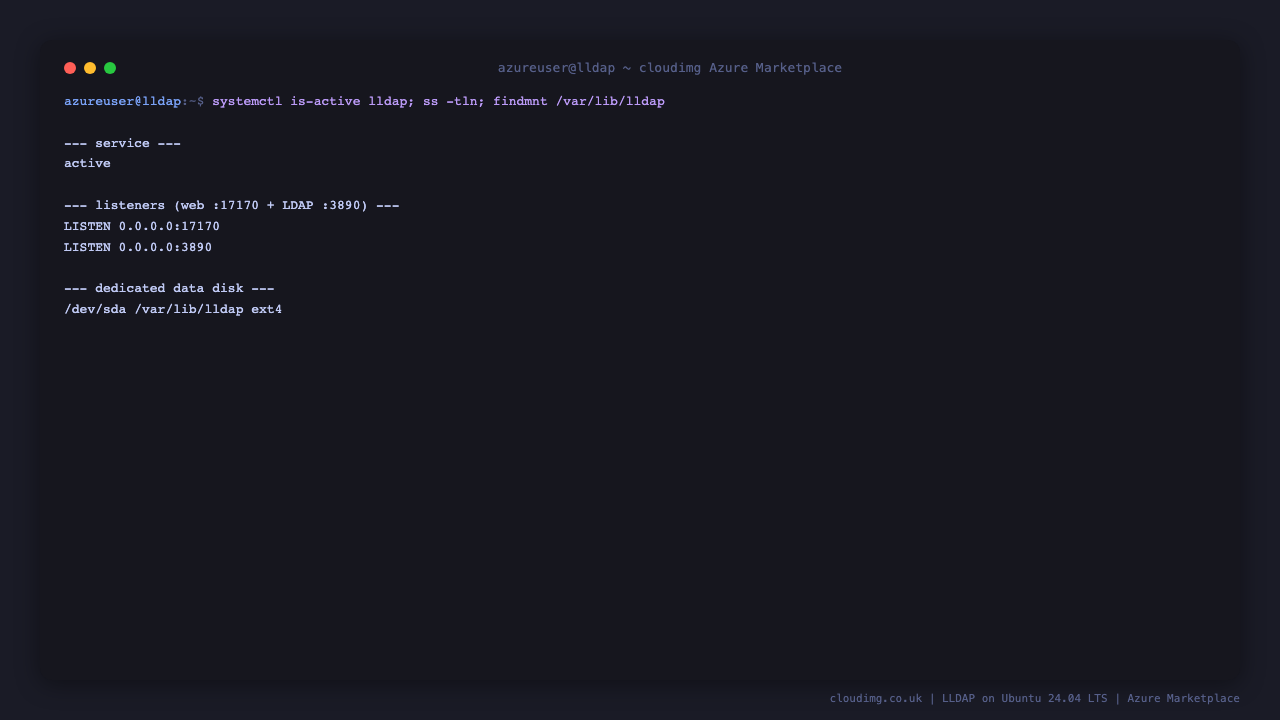The height and width of the screenshot is (720, 1280).
Task: Click the '--- dedicated data disk ---' header
Action: (169, 289)
